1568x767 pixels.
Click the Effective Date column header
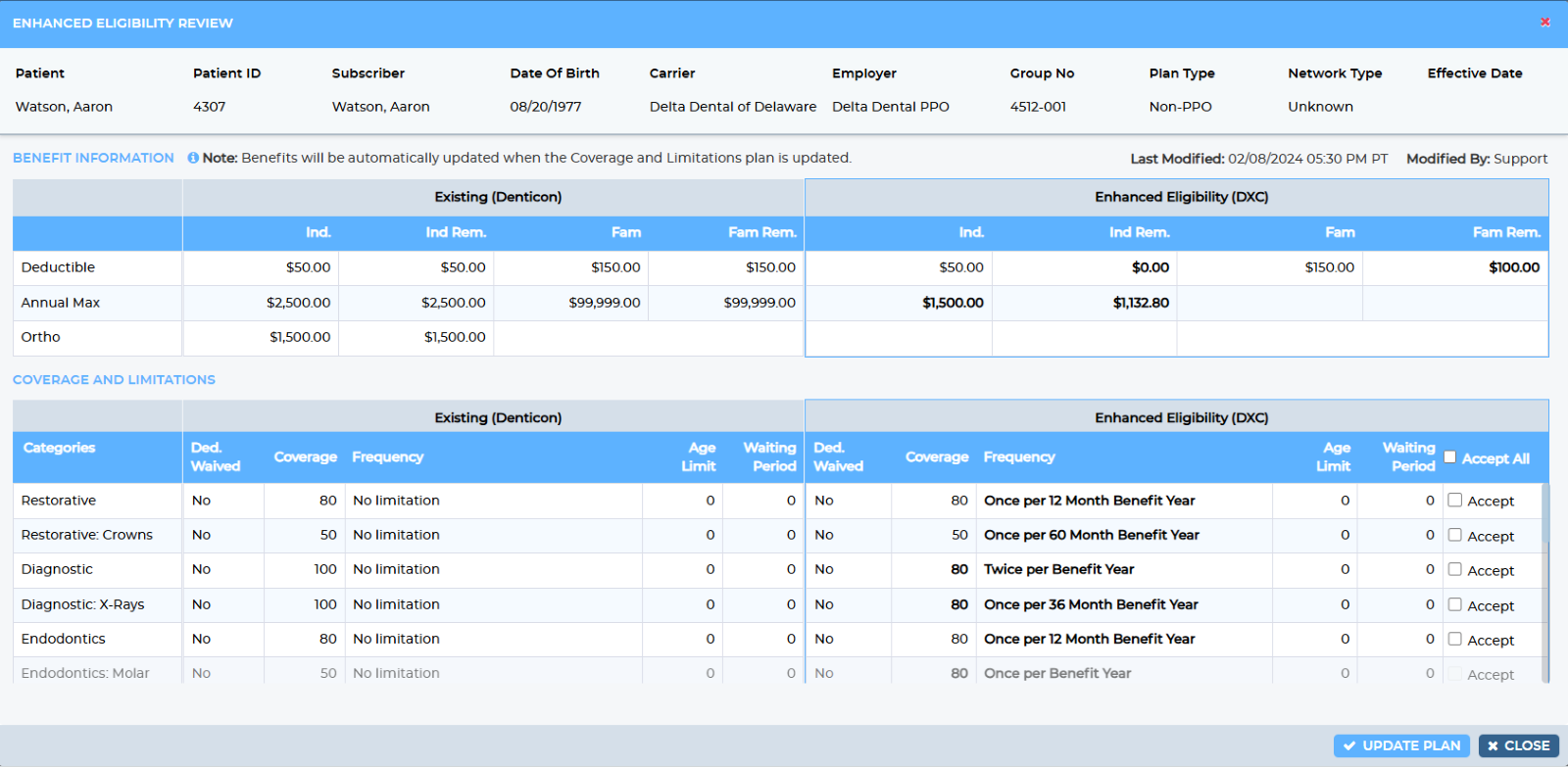point(1475,73)
